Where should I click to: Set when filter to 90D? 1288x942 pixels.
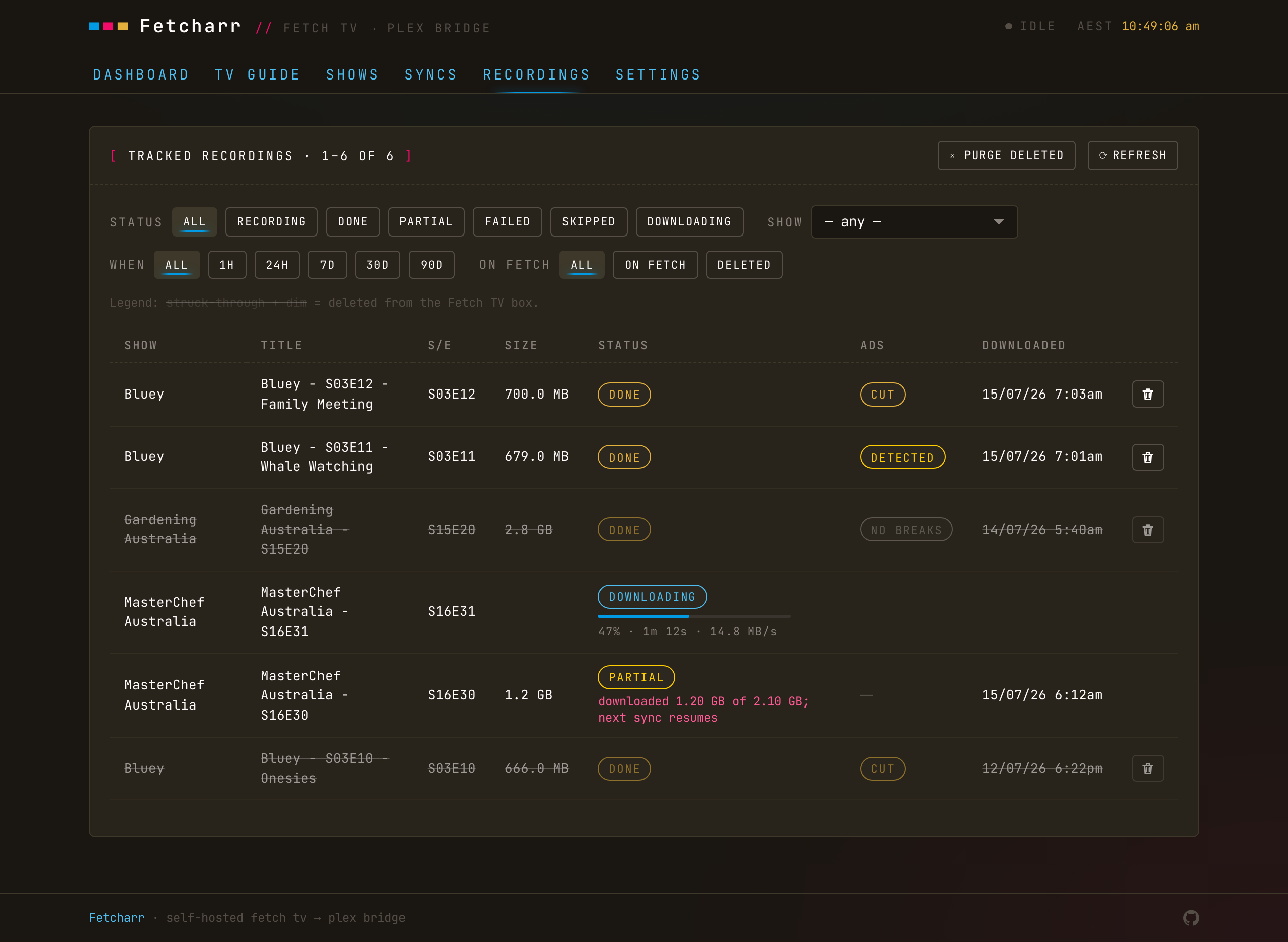(432, 265)
